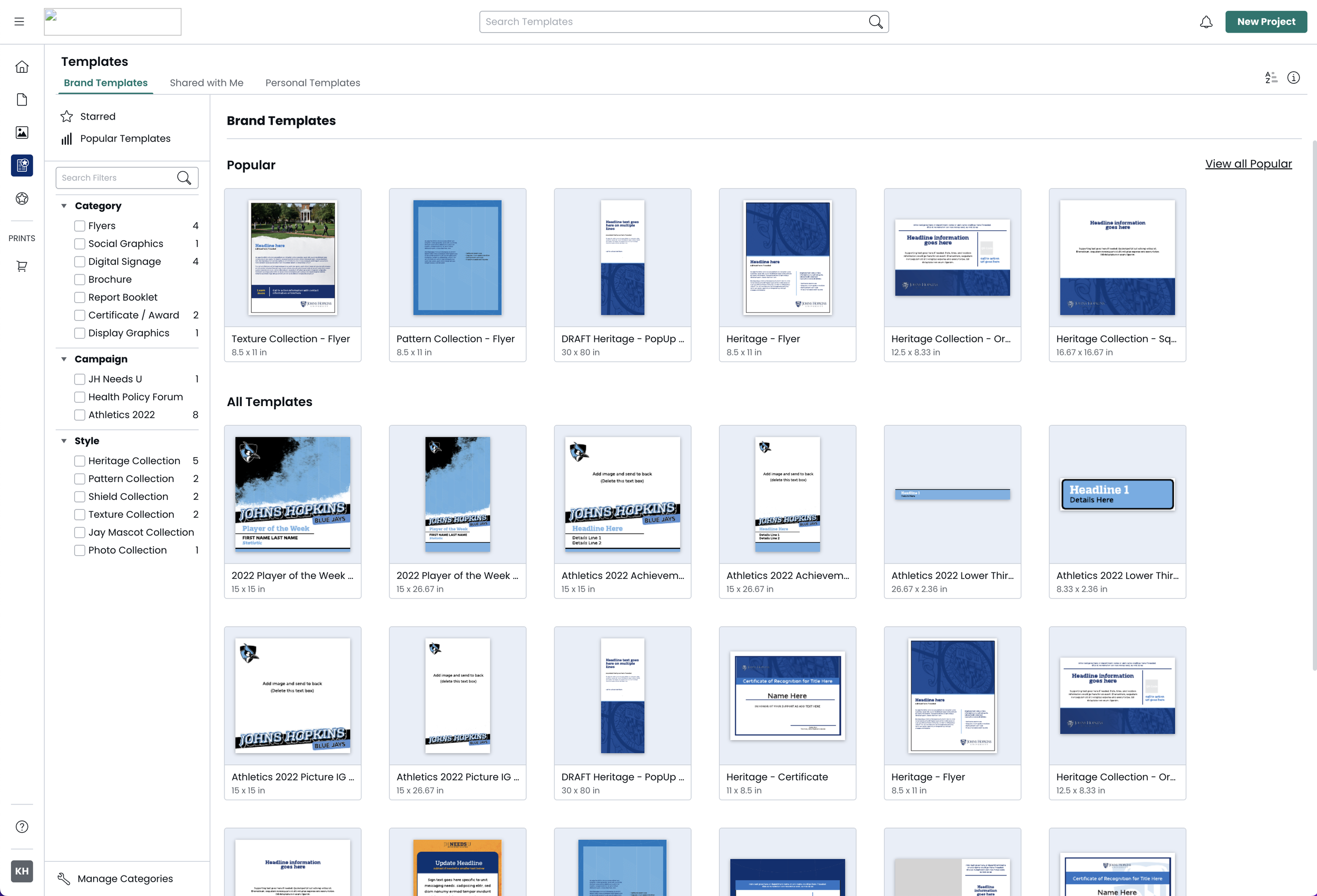This screenshot has height=896, width=1317.
Task: Open the Images panel icon
Action: coord(22,133)
